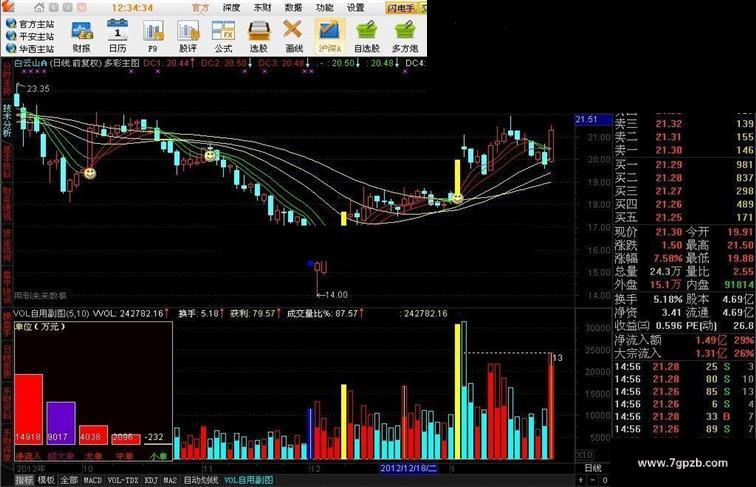
Task: Click the 14.00 low price label
Action: 336,295
